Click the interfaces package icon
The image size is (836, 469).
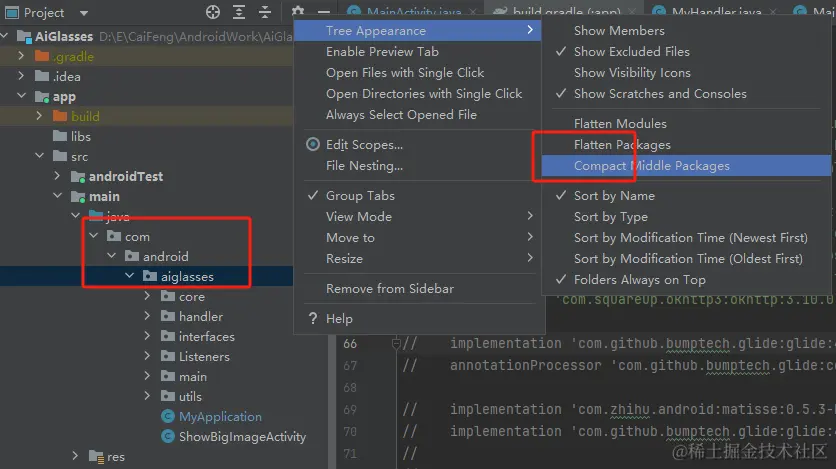tap(168, 336)
